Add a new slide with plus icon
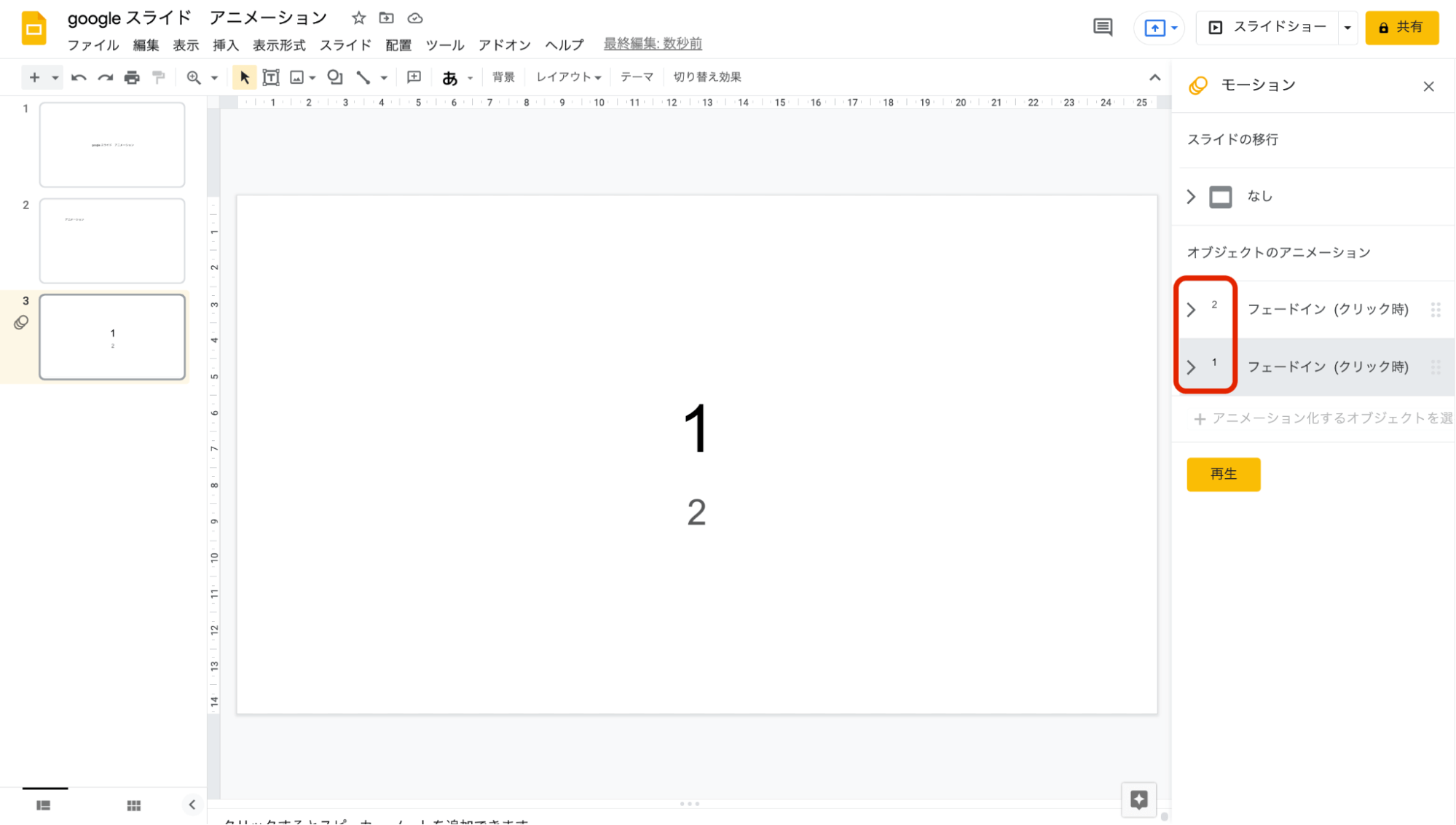 coord(34,77)
